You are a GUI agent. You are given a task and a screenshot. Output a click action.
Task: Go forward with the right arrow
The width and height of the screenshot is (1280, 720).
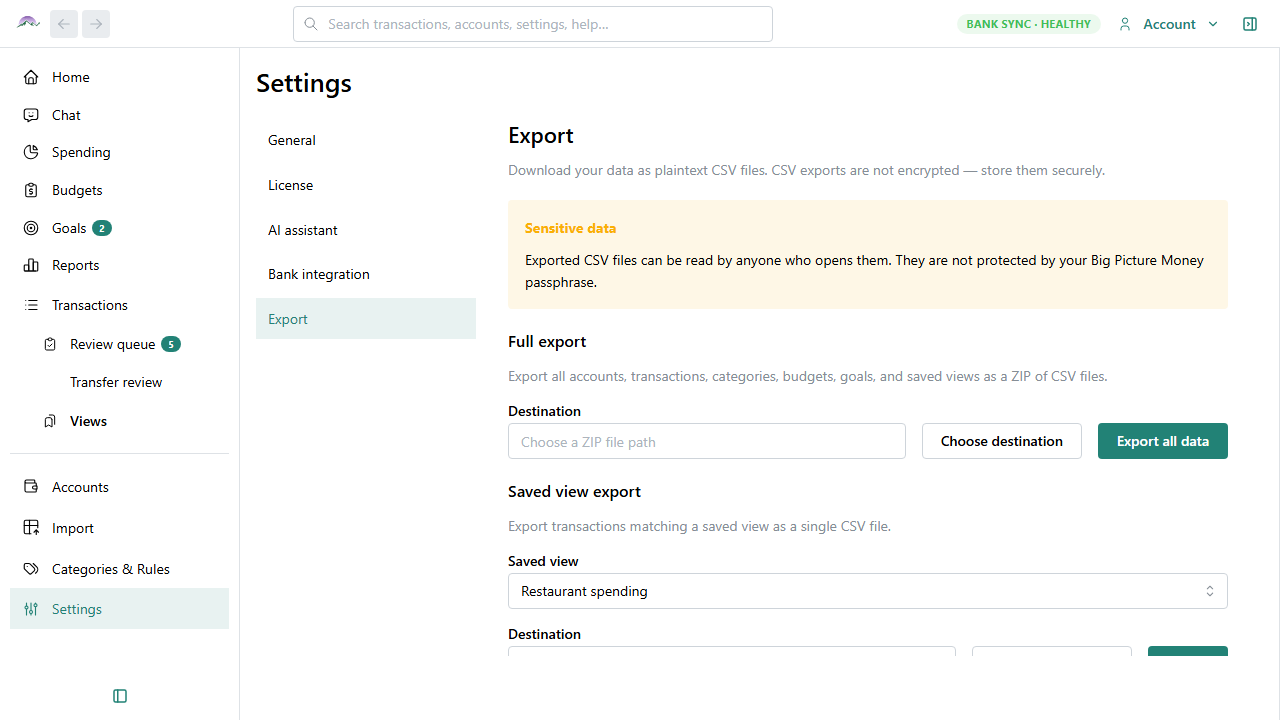coord(96,24)
